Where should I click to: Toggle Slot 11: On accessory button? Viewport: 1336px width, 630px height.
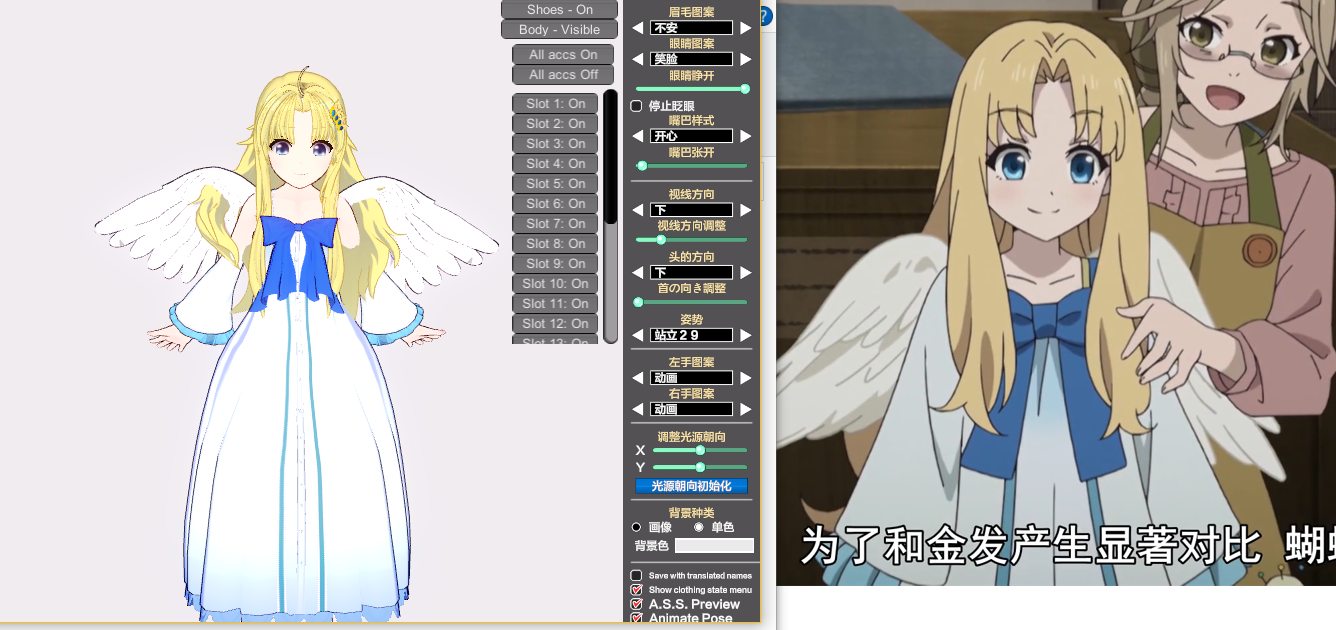(556, 304)
